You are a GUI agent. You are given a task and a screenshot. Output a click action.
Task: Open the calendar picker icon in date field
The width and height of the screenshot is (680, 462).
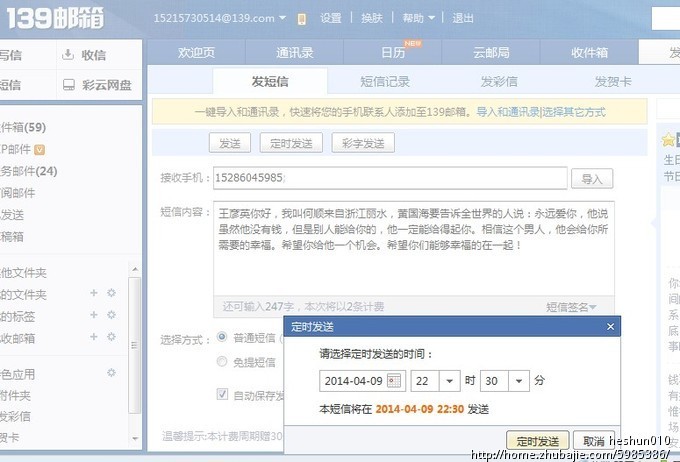click(x=394, y=381)
